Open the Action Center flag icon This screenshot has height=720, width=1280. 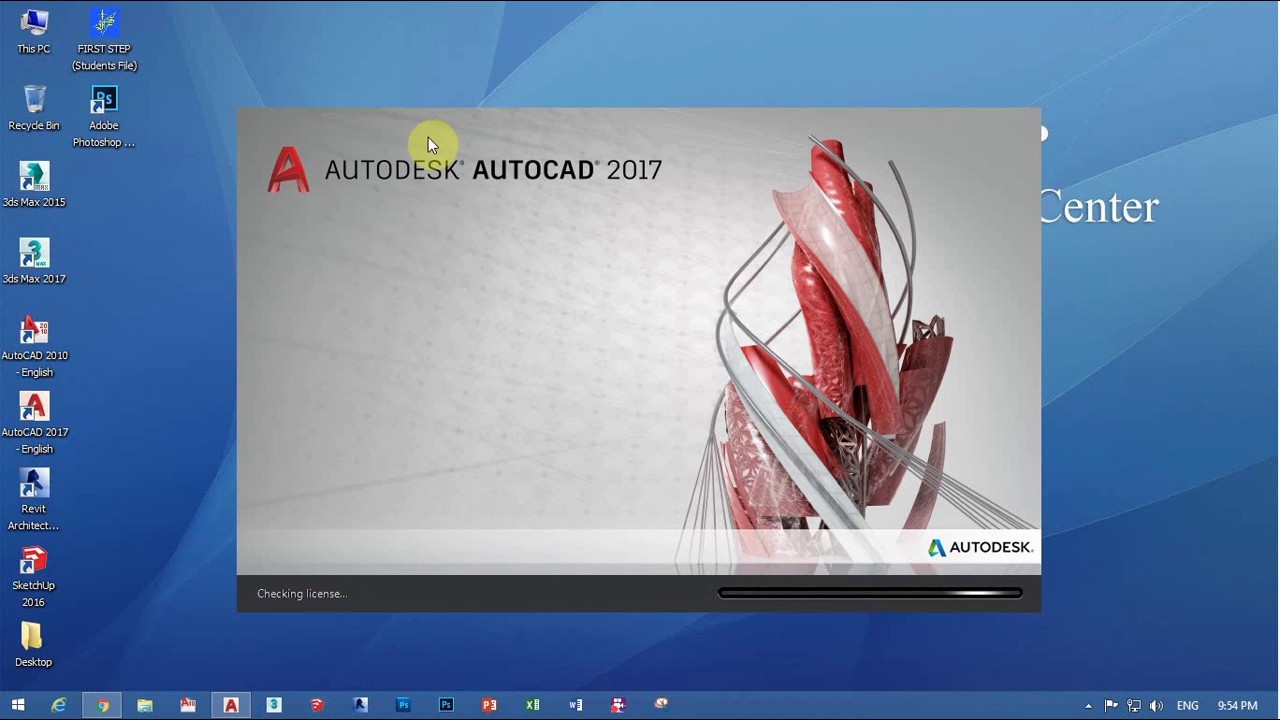(x=1111, y=705)
